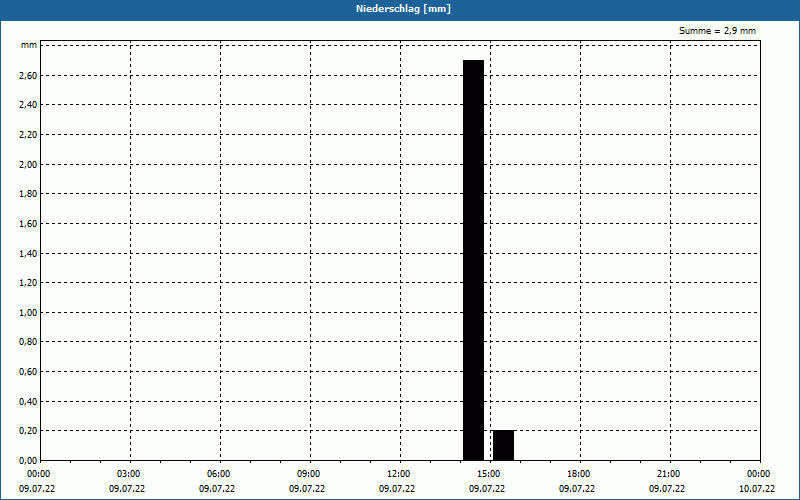
Task: Click the 09.07.22 date beneath 15:00
Action: click(x=487, y=489)
